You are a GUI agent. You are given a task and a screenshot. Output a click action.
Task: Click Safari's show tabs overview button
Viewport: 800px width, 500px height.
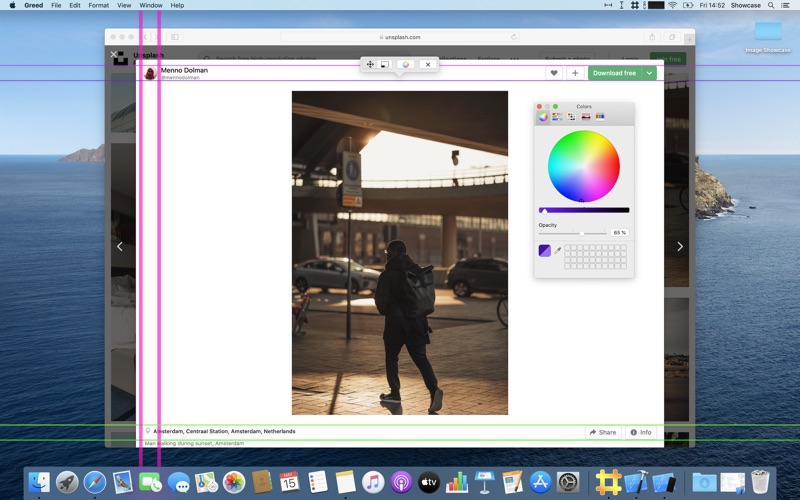pyautogui.click(x=672, y=37)
